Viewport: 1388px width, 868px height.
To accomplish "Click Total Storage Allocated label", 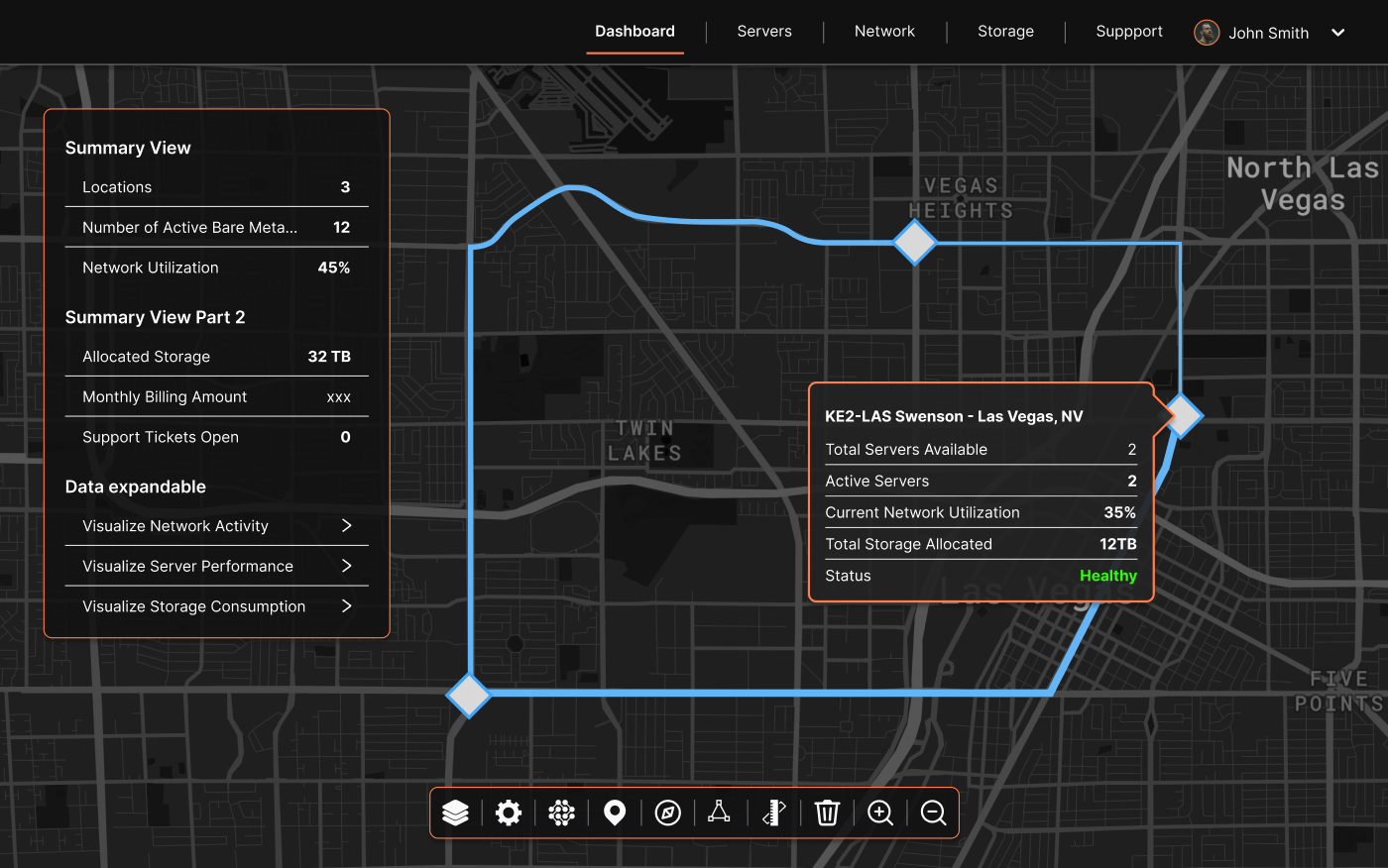I will [x=908, y=544].
